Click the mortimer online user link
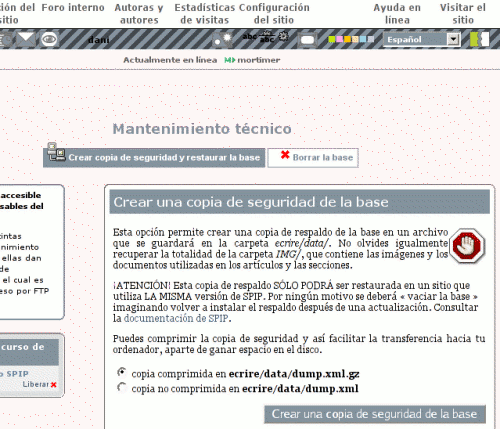The height and width of the screenshot is (429, 500). pos(259,60)
